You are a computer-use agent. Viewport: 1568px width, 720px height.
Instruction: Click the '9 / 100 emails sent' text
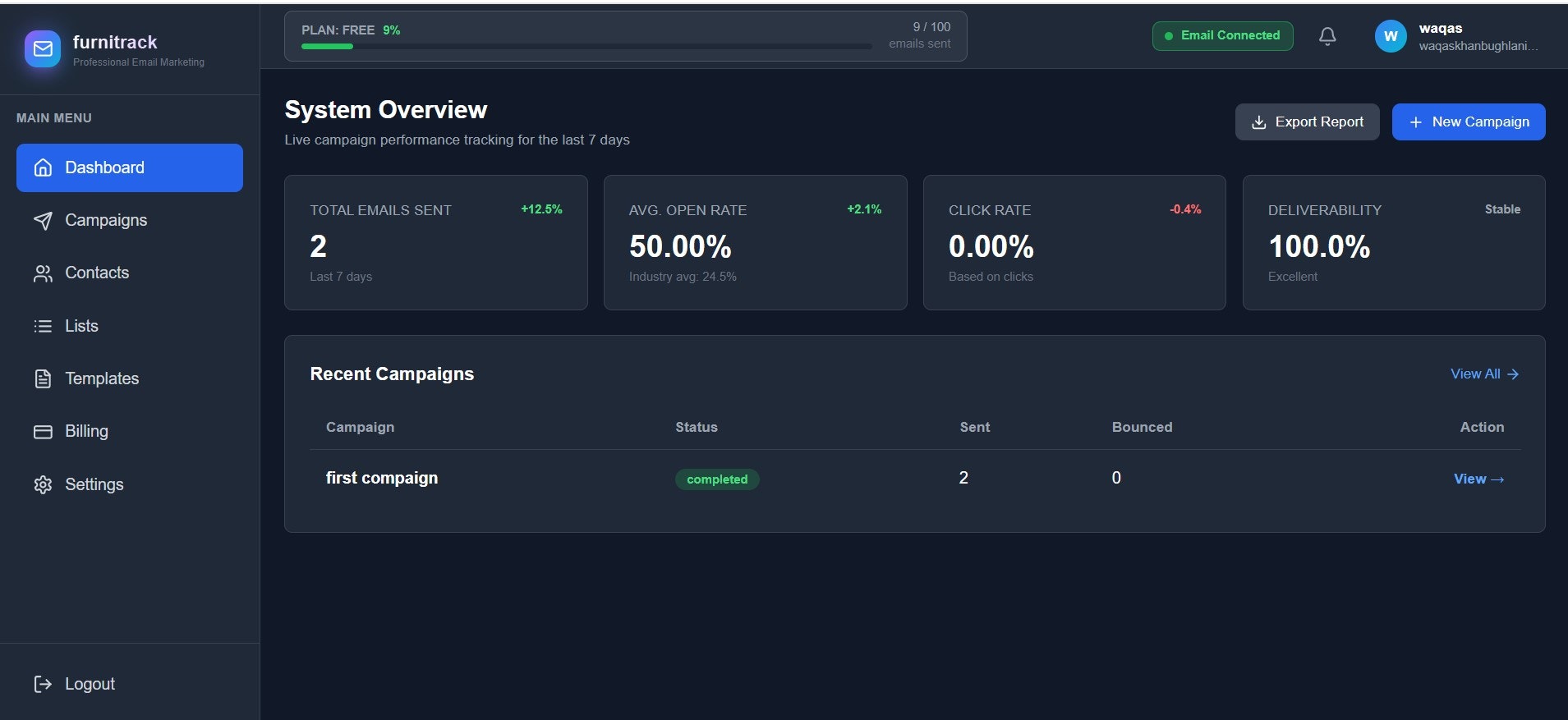[920, 35]
